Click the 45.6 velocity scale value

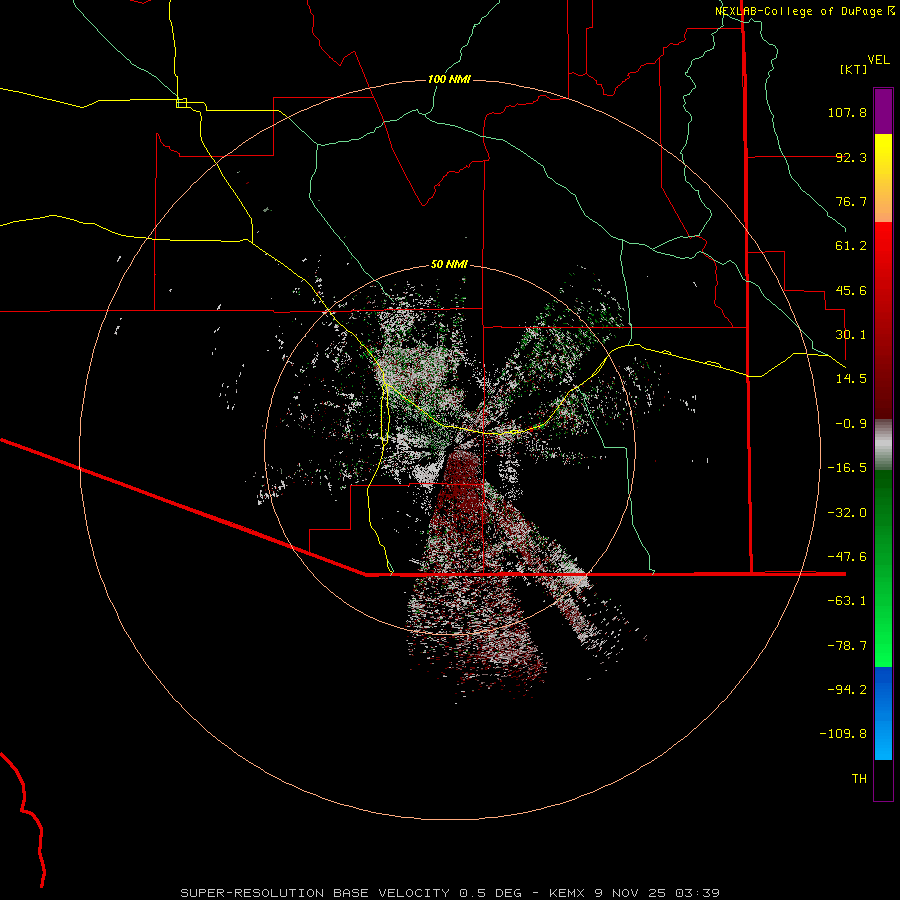851,290
